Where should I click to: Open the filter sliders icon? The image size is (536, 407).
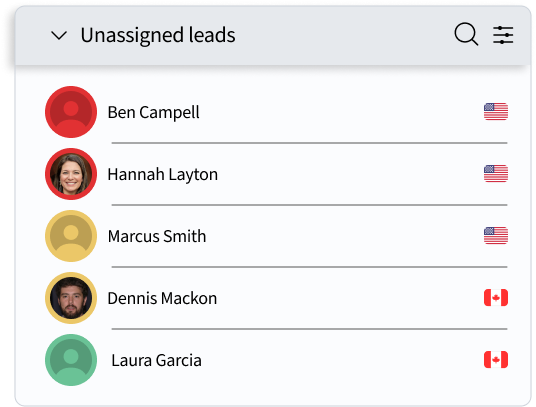pyautogui.click(x=503, y=35)
